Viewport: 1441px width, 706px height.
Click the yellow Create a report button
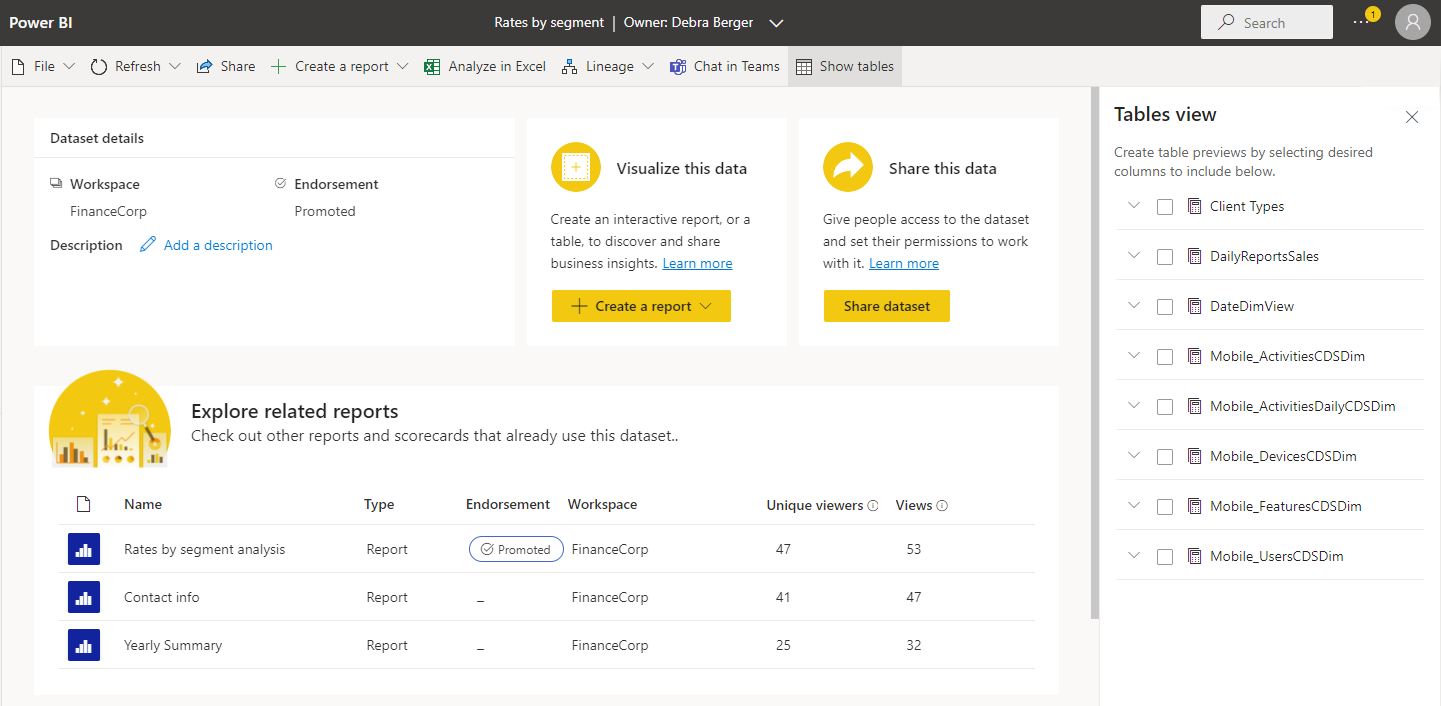click(641, 306)
